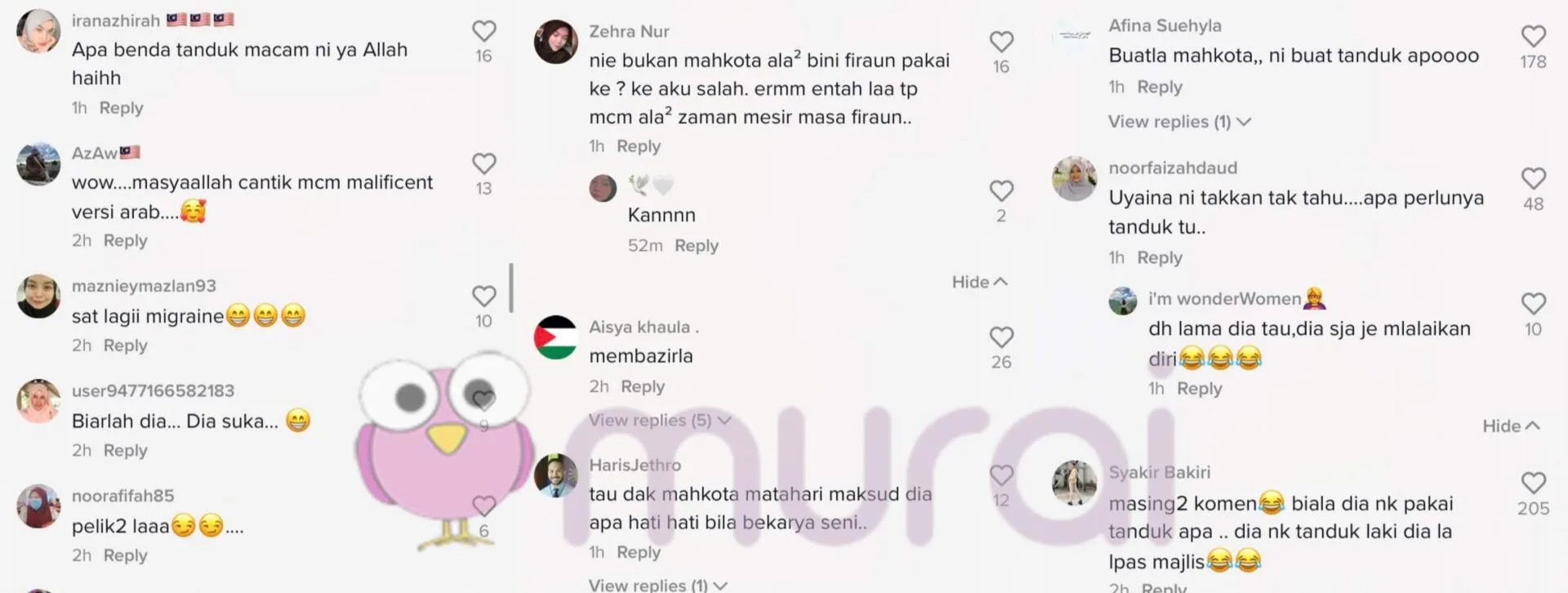The width and height of the screenshot is (1568, 593).
Task: Collapse replies with Hide under noorfaizahdaud thread
Action: tap(1511, 426)
